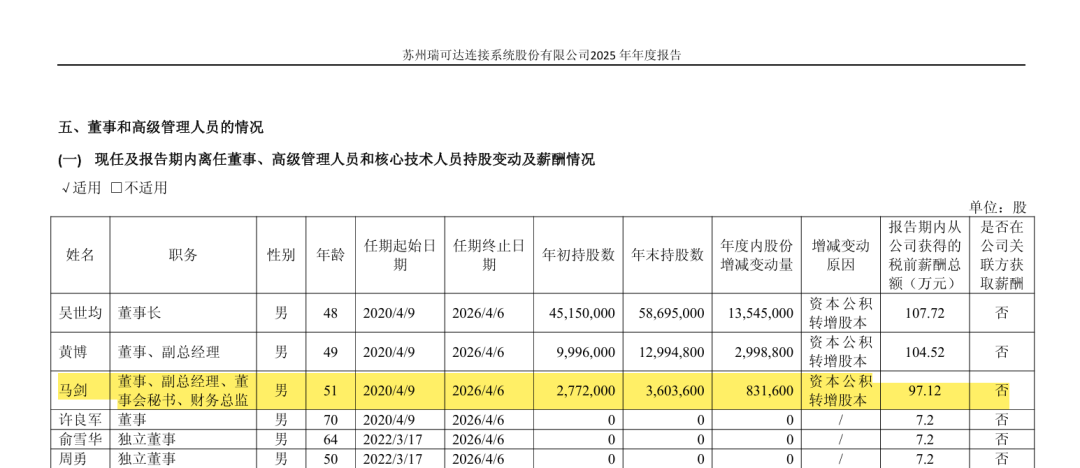Select the name 周勇
This screenshot has height=468, width=1080.
73,459
